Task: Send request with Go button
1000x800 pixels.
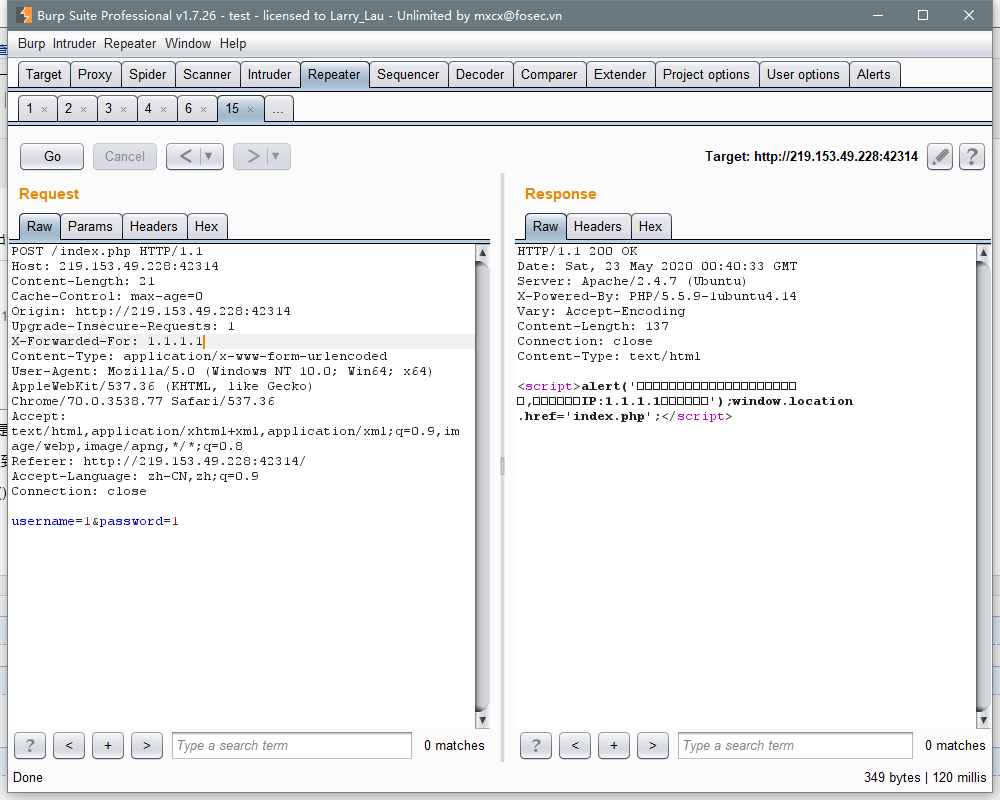Action: (52, 156)
